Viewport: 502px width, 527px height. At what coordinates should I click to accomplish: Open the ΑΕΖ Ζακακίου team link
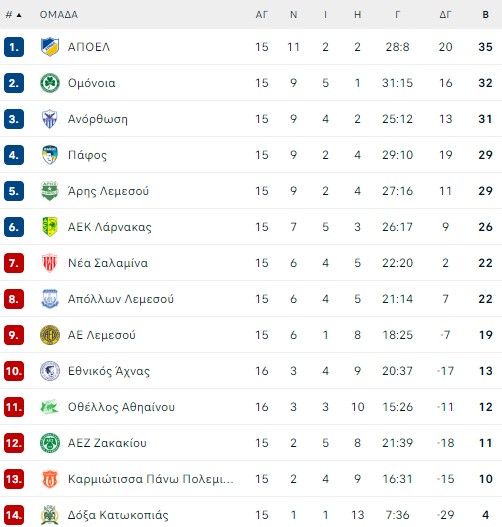[107, 443]
